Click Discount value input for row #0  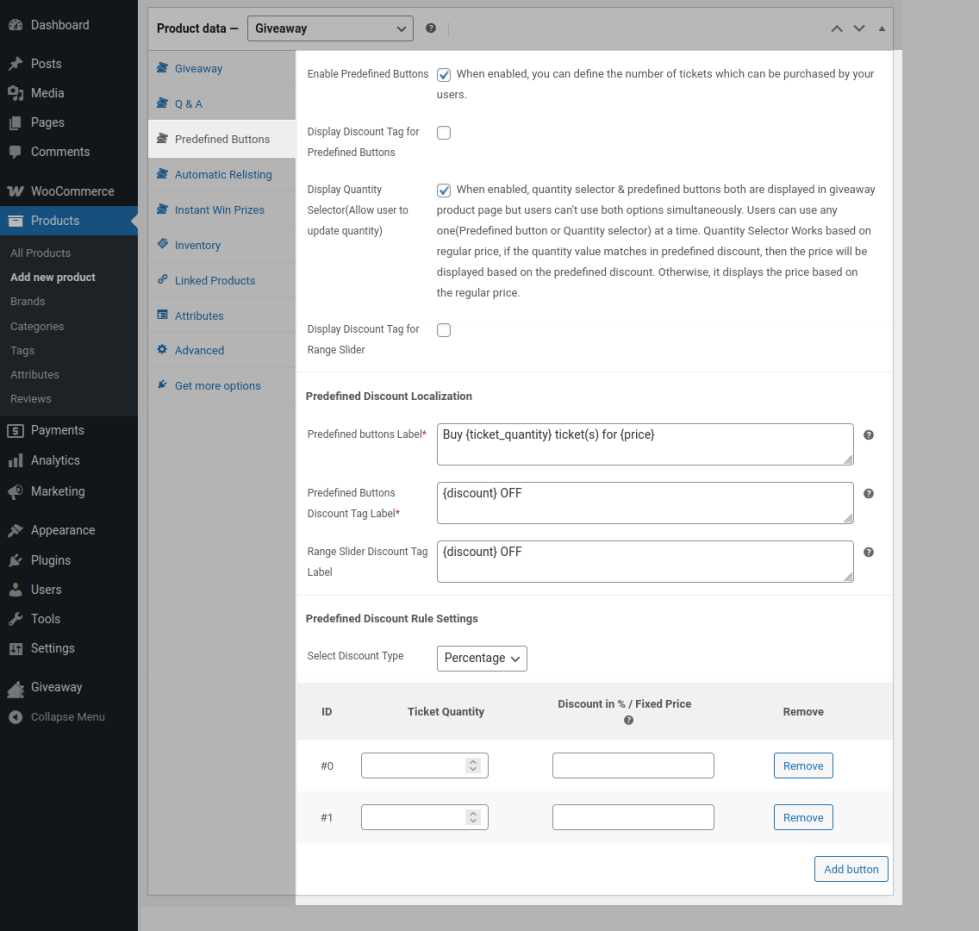coord(633,766)
